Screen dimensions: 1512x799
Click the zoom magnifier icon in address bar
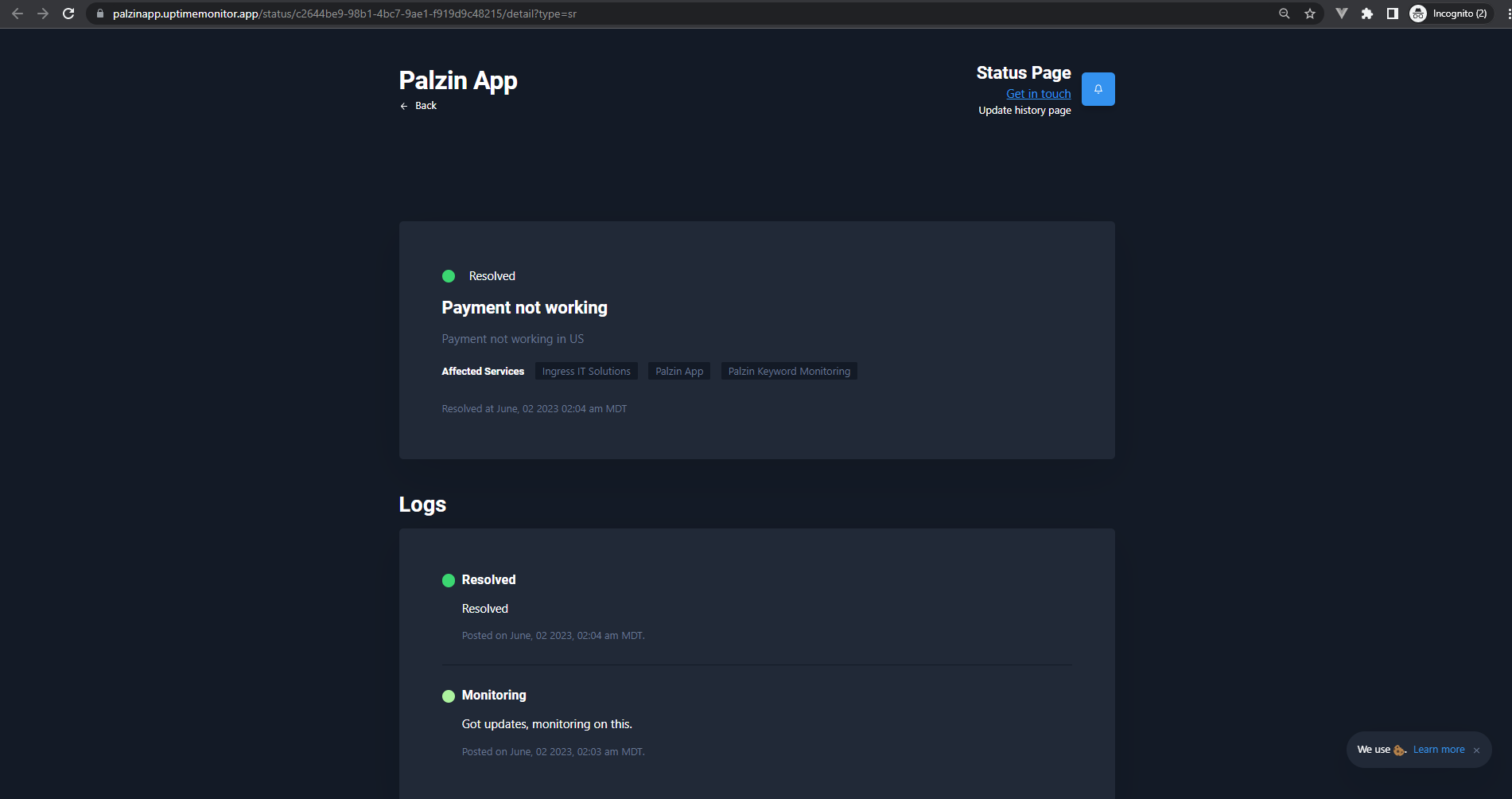click(1284, 14)
